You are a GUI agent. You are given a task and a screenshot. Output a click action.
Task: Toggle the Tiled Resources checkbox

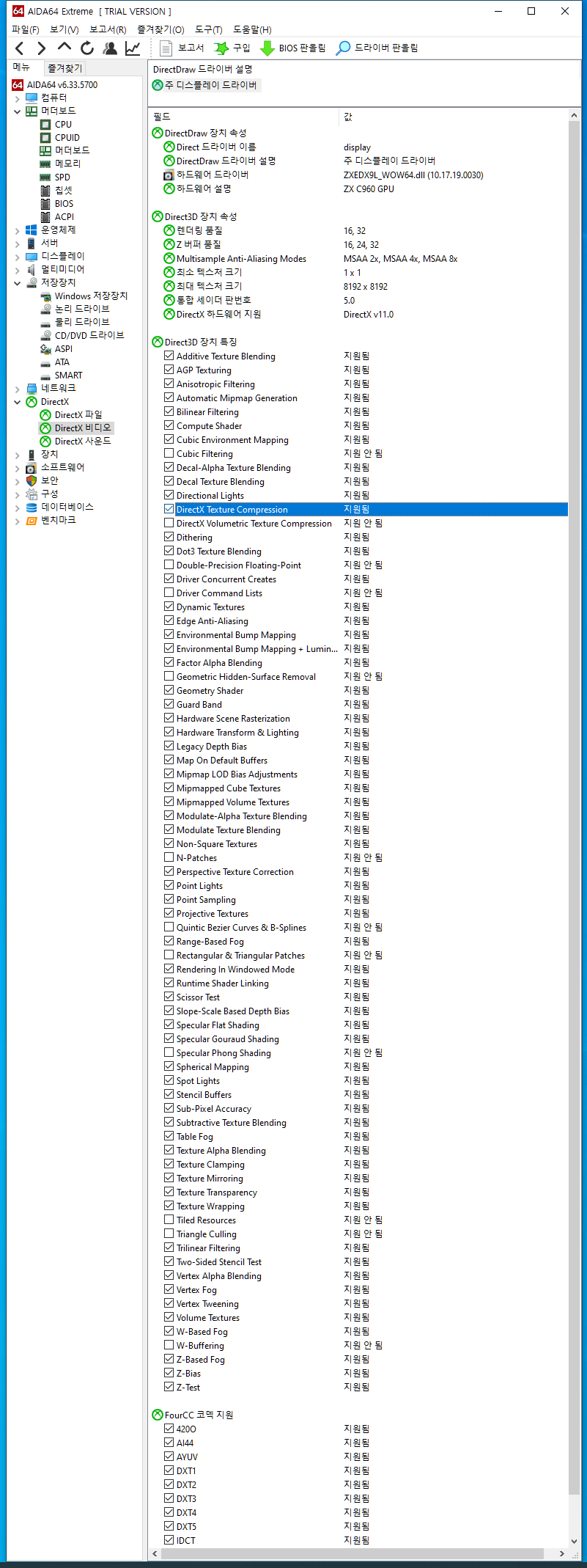point(169,1220)
